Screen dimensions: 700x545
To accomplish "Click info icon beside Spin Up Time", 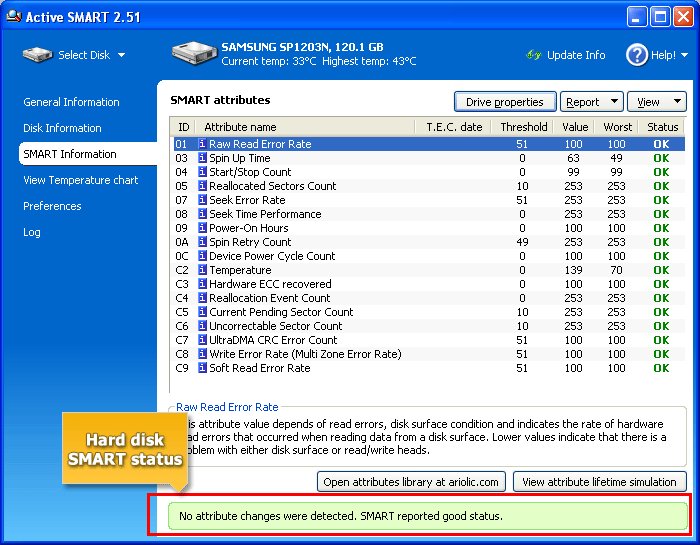I will pos(202,158).
